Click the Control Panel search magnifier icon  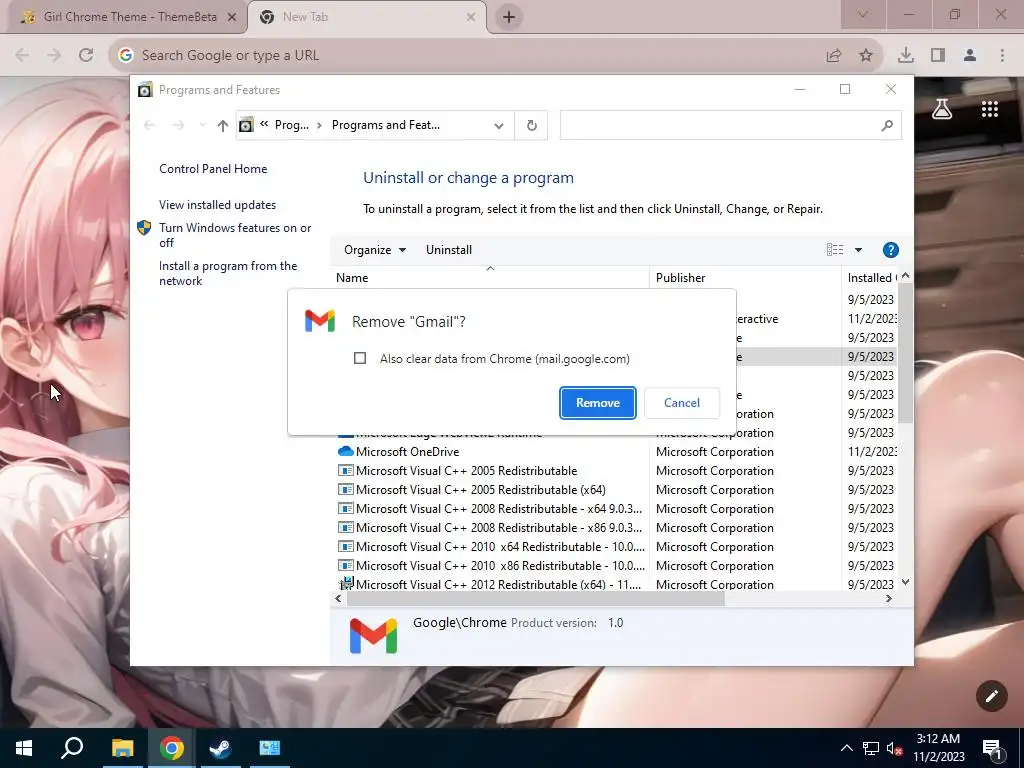click(886, 125)
